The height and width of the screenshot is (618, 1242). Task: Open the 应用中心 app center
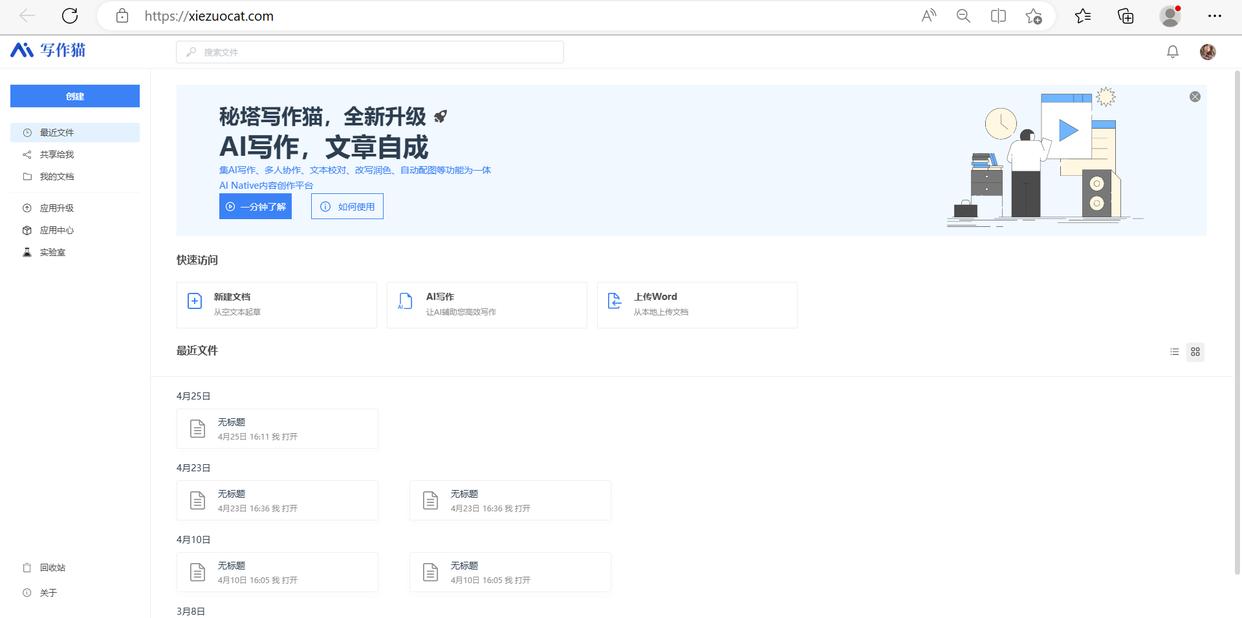pos(56,230)
